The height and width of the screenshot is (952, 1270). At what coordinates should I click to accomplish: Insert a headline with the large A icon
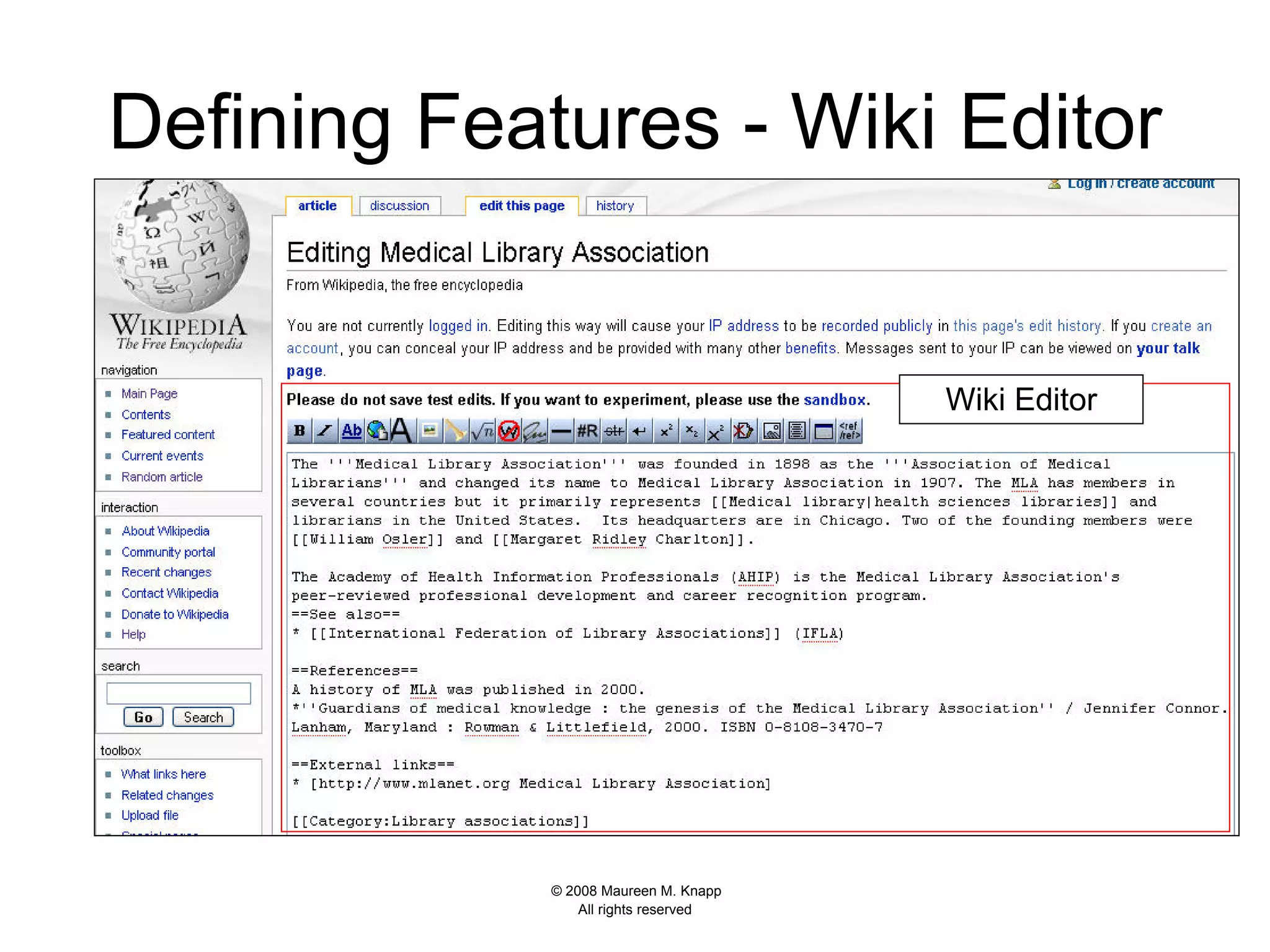(x=401, y=431)
